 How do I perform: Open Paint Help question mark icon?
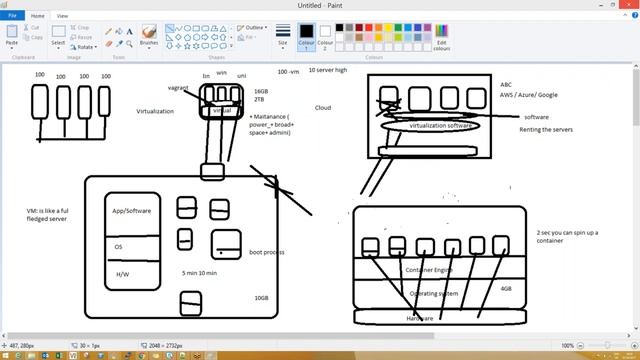(636, 15)
